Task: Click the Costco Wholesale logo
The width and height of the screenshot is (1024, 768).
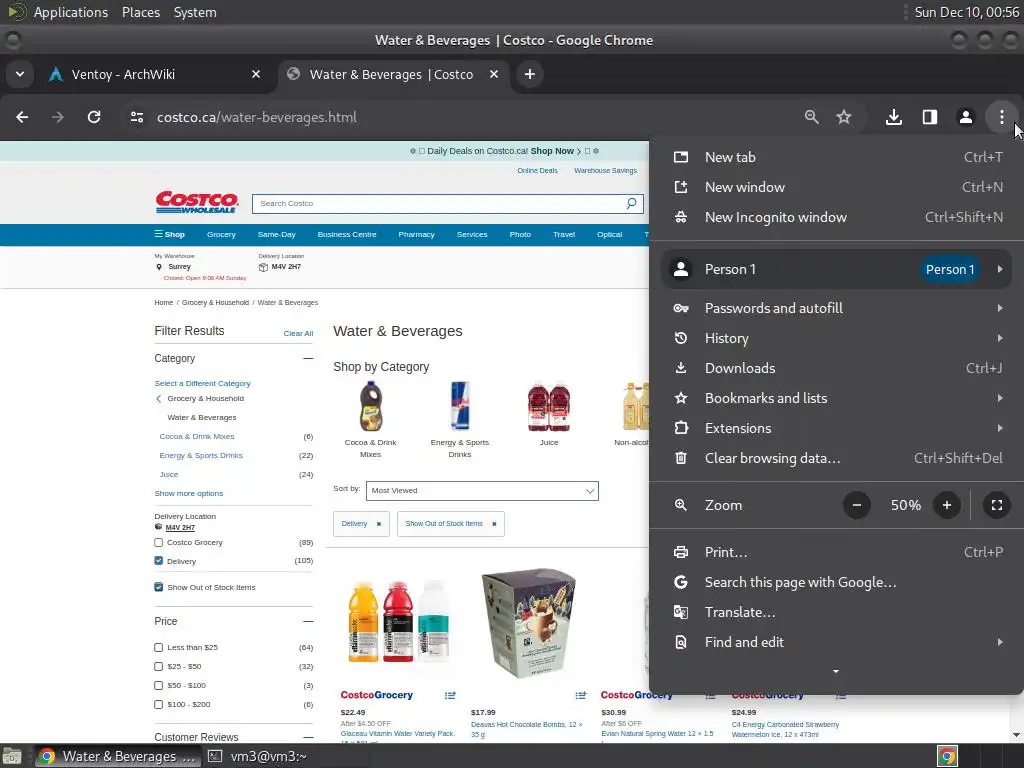Action: pos(197,202)
